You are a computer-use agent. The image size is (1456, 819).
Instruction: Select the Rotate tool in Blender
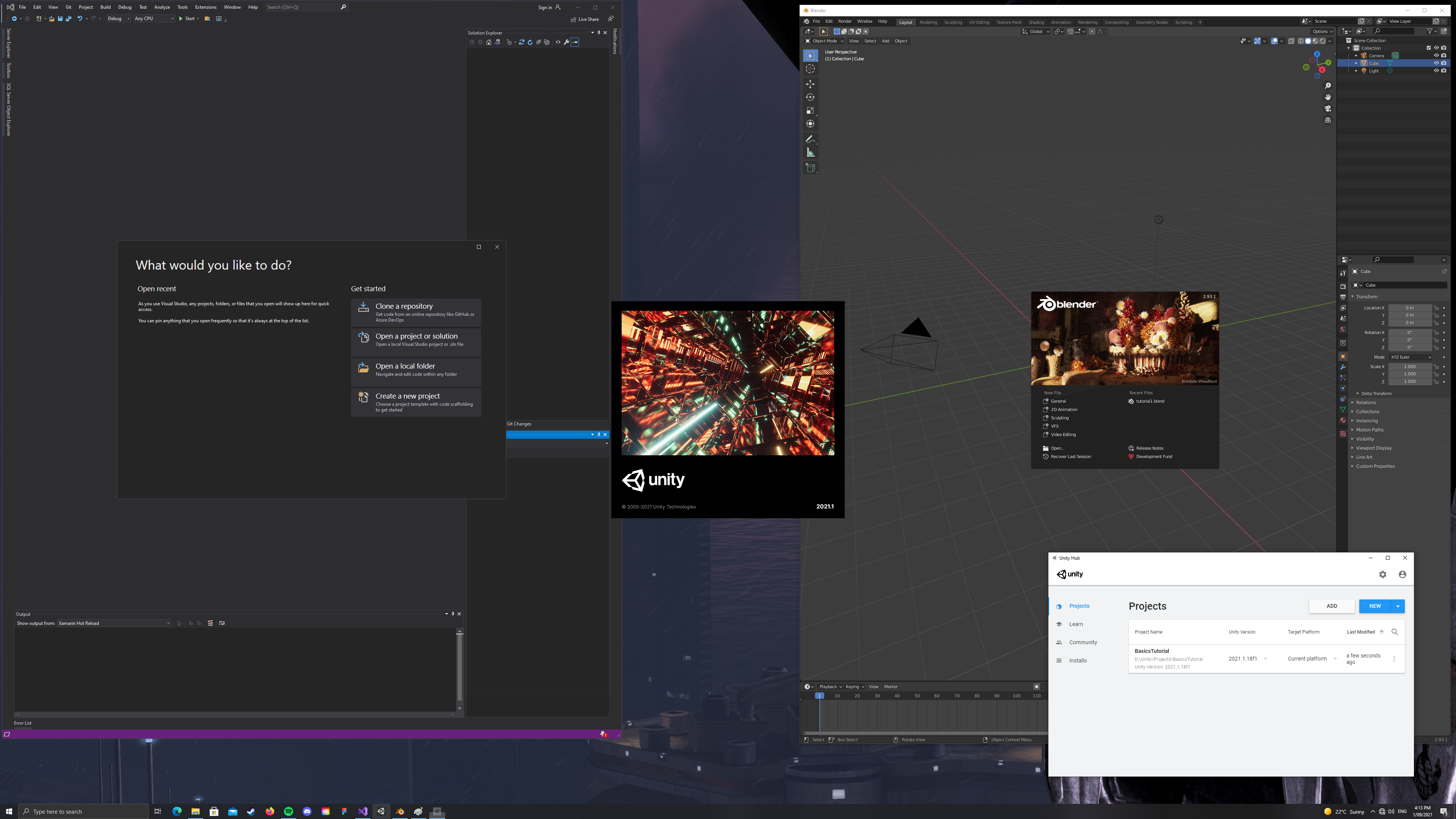tap(810, 97)
